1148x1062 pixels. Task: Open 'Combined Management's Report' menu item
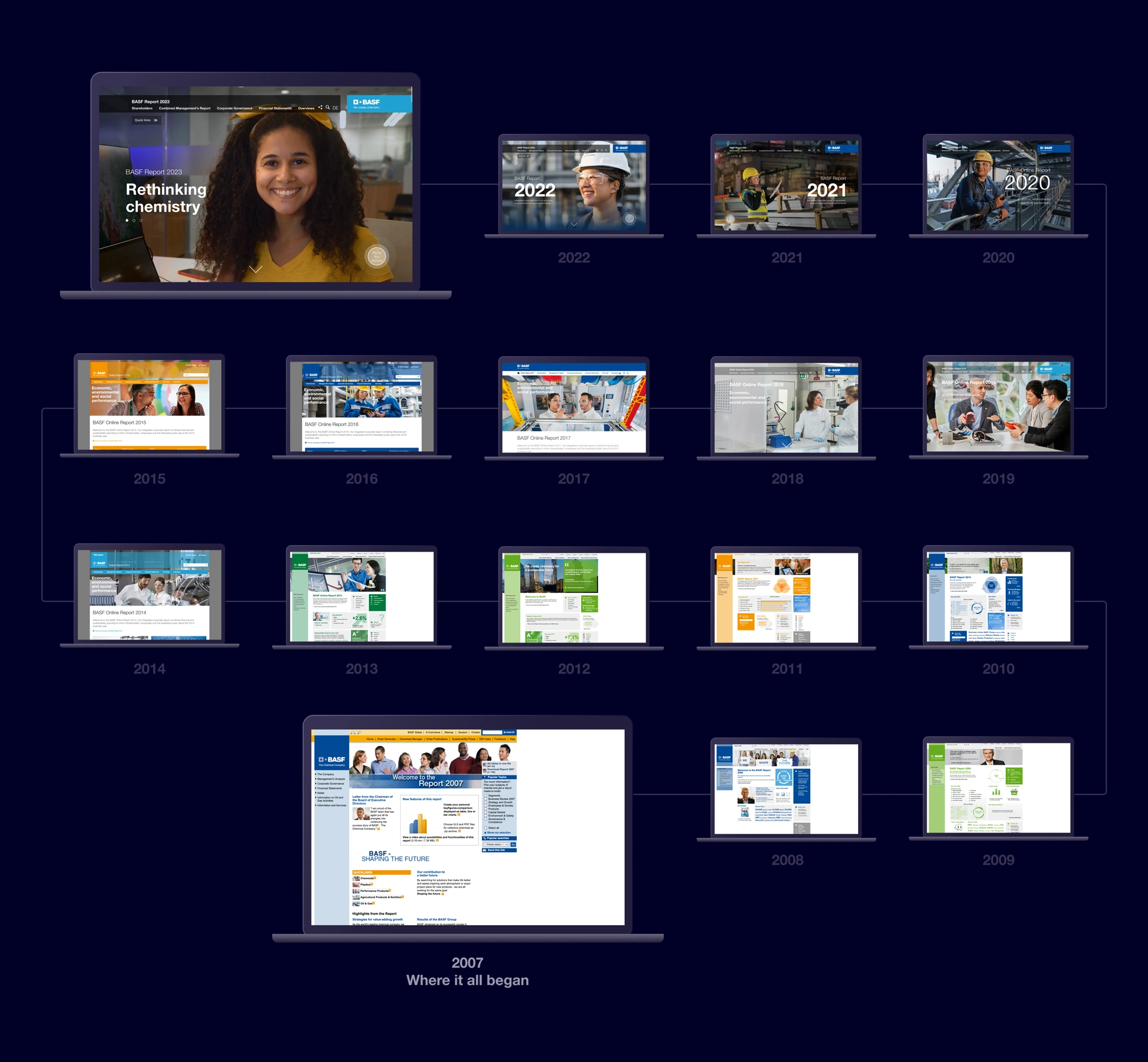point(185,108)
